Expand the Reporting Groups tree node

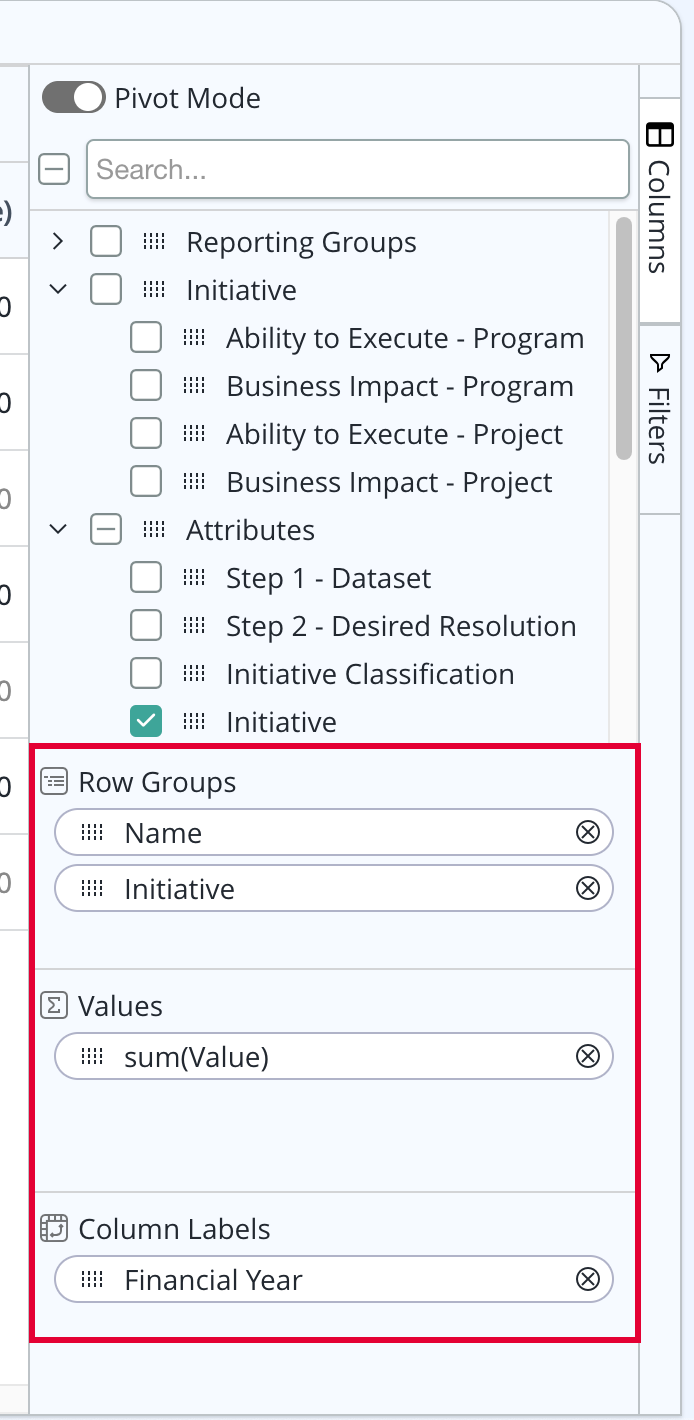58,242
